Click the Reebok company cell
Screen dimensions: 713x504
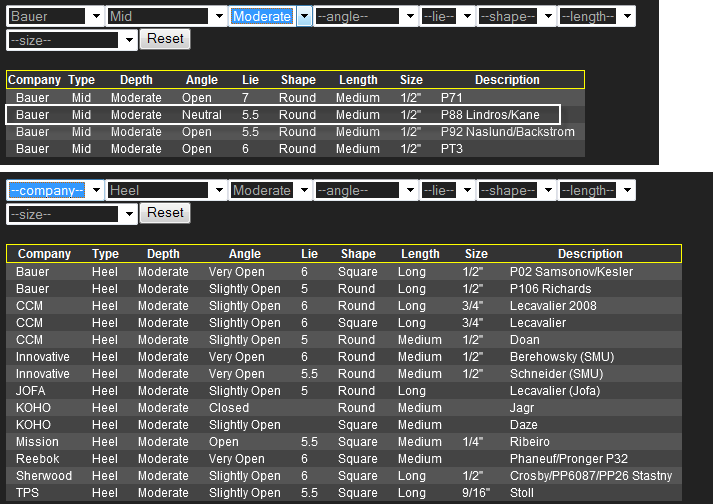[38, 459]
